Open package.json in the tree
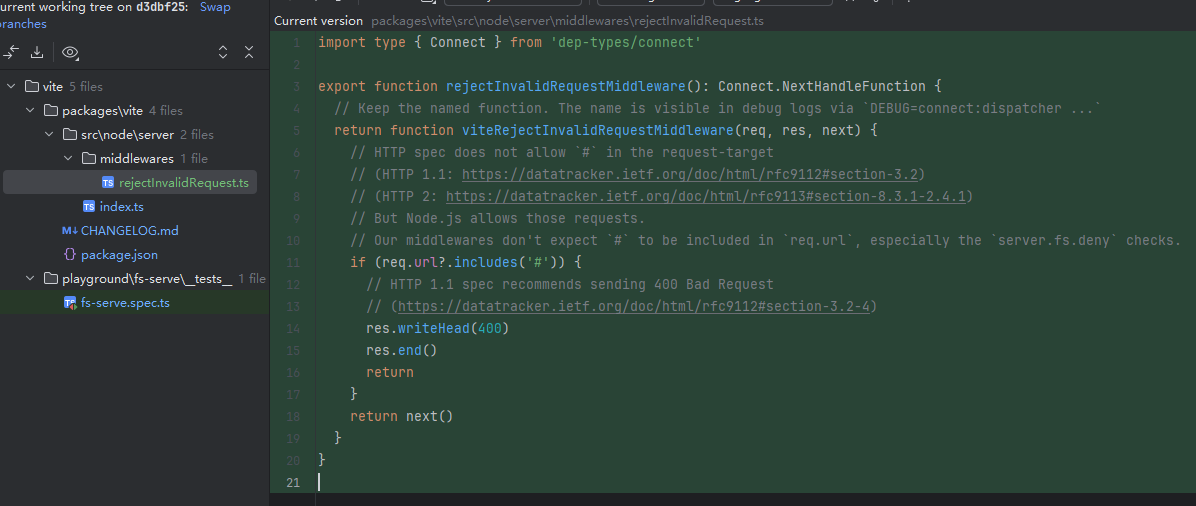The width and height of the screenshot is (1196, 506). click(x=119, y=254)
